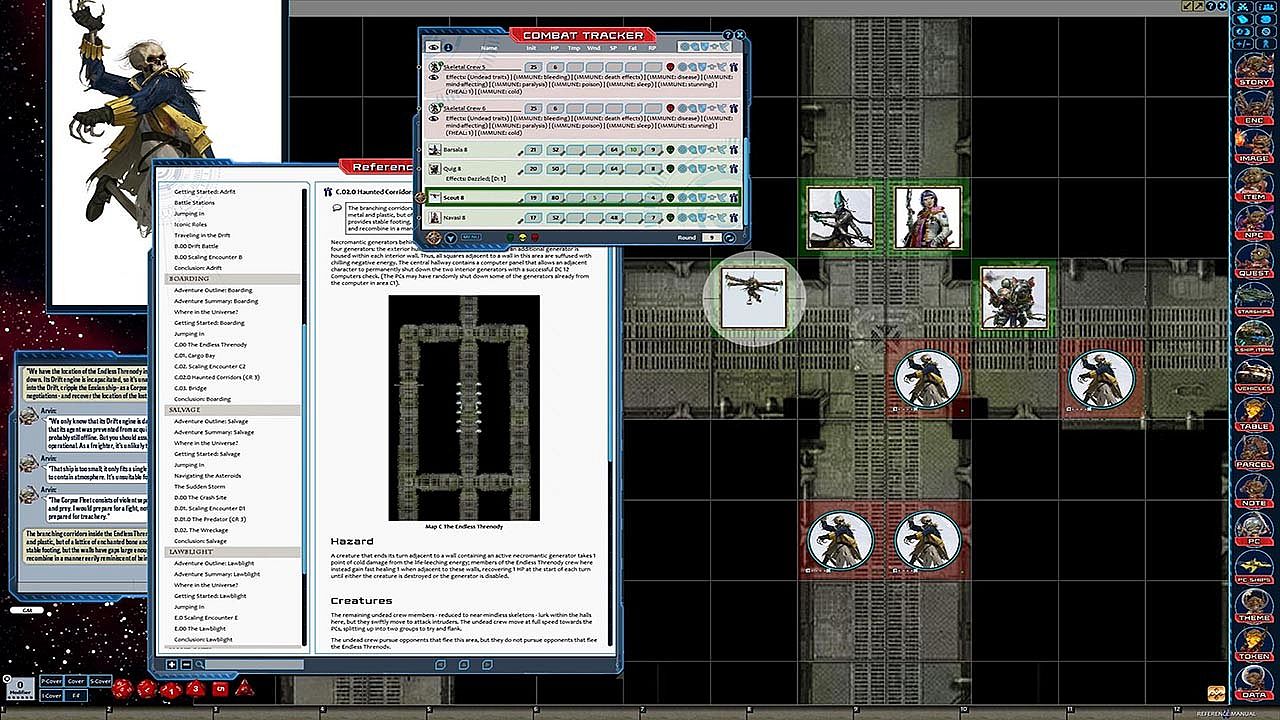Click the red friend-or-foe indicator for Skeletal Crew 6
The image size is (1280, 720).
(670, 108)
